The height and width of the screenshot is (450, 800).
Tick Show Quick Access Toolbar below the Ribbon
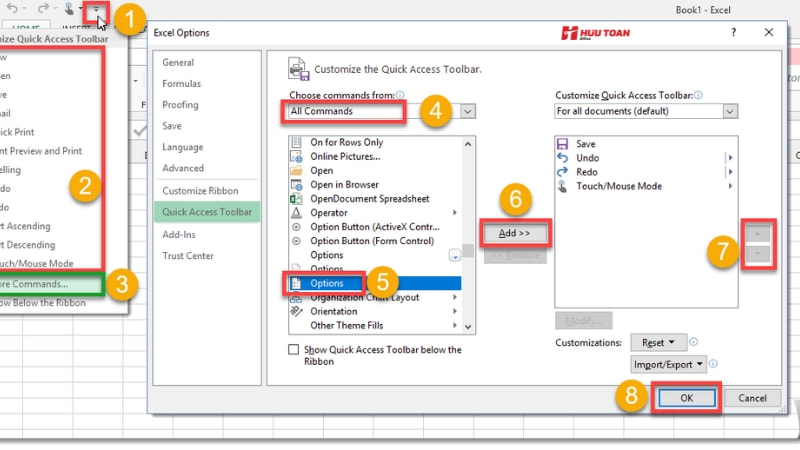293,349
